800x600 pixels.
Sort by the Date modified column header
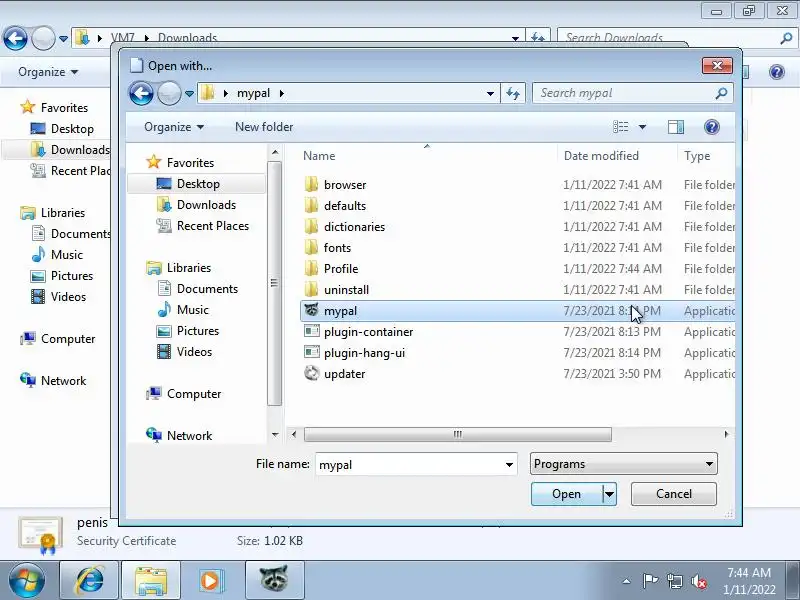click(x=601, y=156)
